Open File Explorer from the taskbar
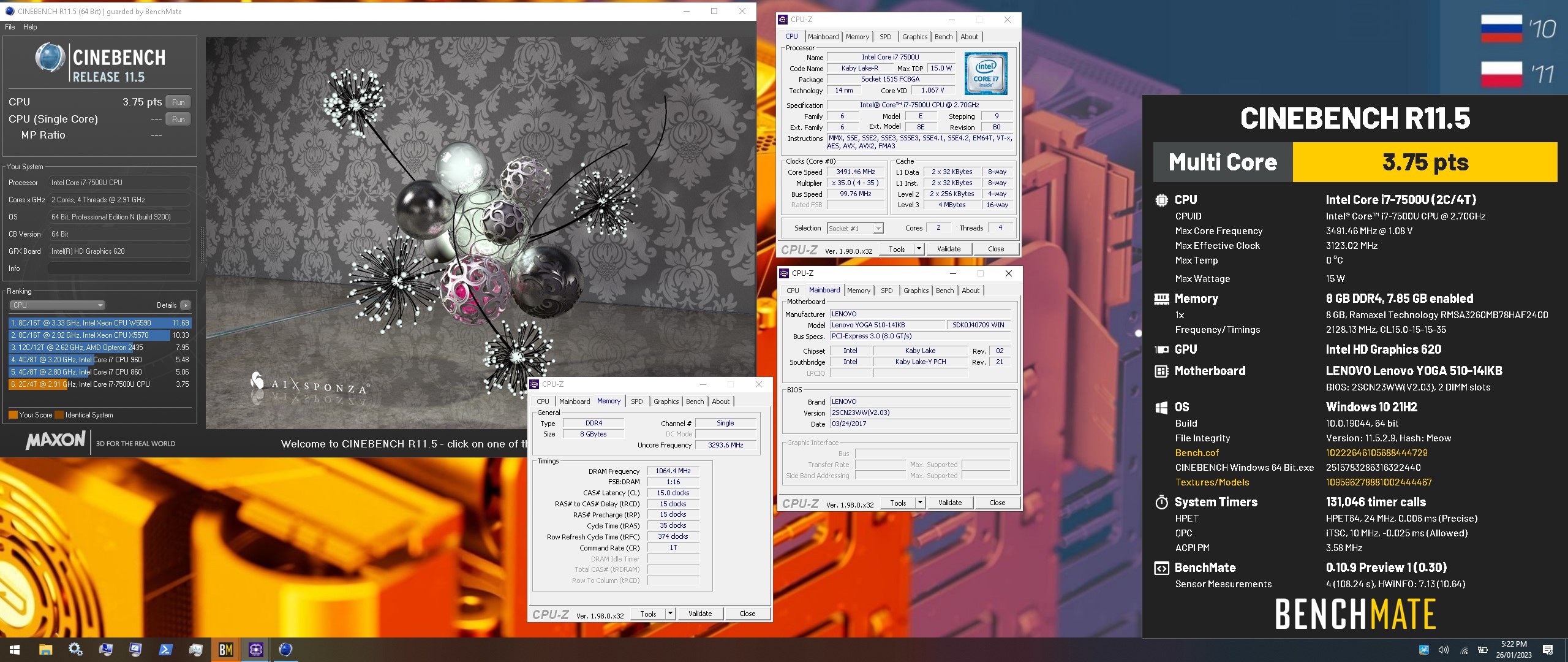Image resolution: width=1568 pixels, height=662 pixels. (45, 650)
